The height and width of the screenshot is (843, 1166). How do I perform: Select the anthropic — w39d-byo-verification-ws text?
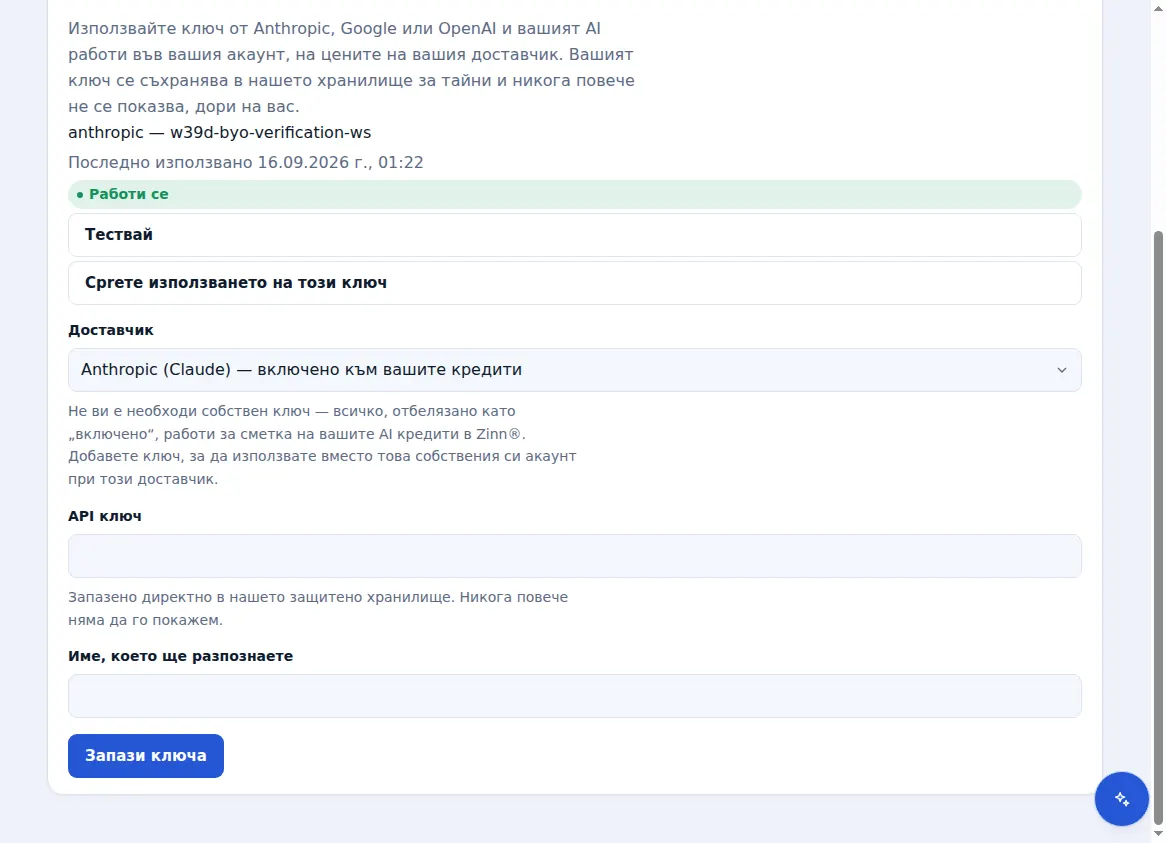(x=219, y=132)
